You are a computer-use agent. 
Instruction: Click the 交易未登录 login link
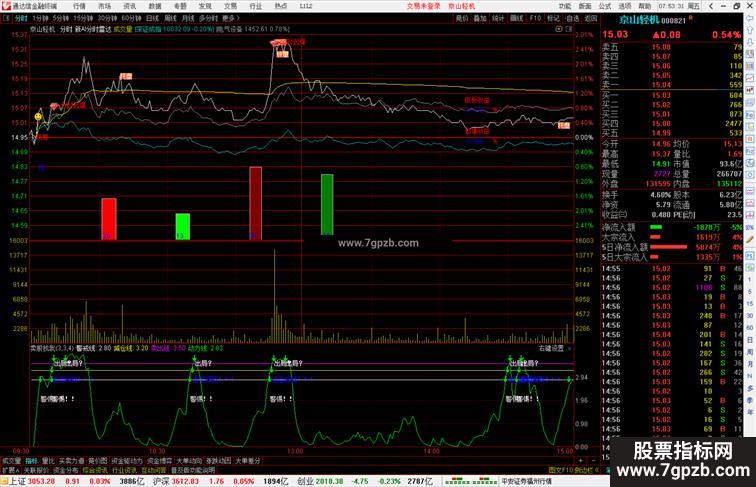(423, 6)
